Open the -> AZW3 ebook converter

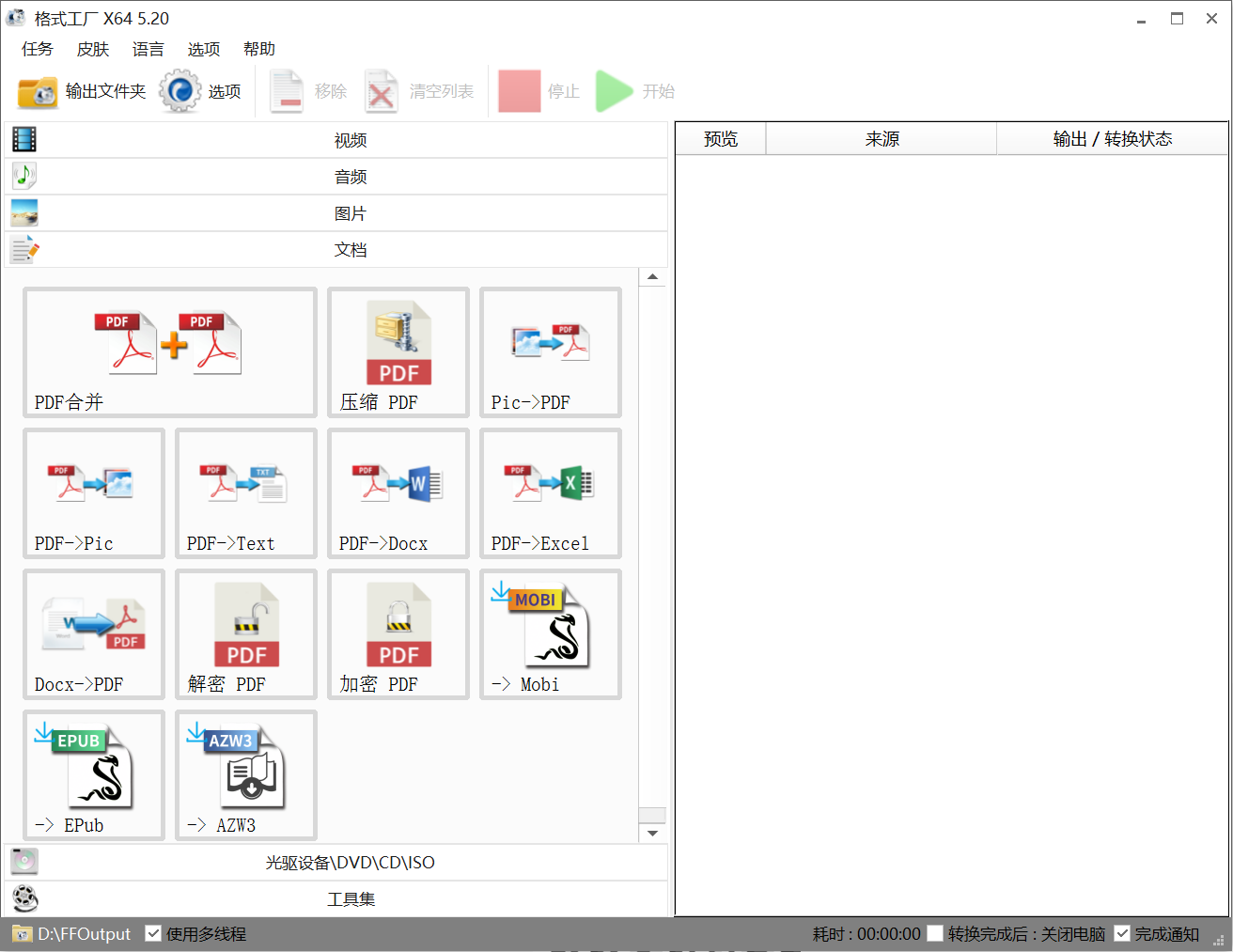(246, 775)
